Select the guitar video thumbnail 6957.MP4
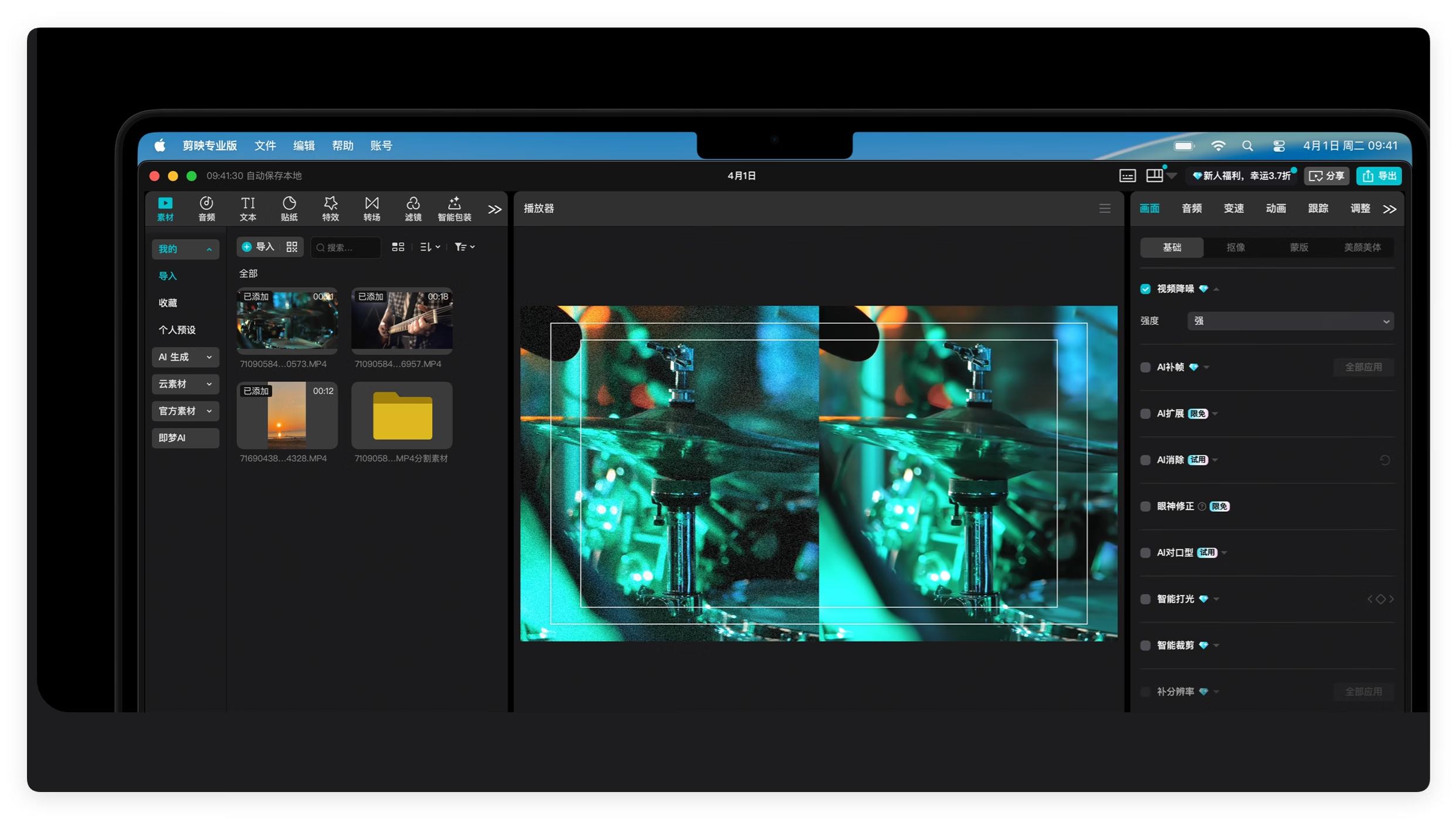This screenshot has width=1456, height=819. click(x=402, y=321)
